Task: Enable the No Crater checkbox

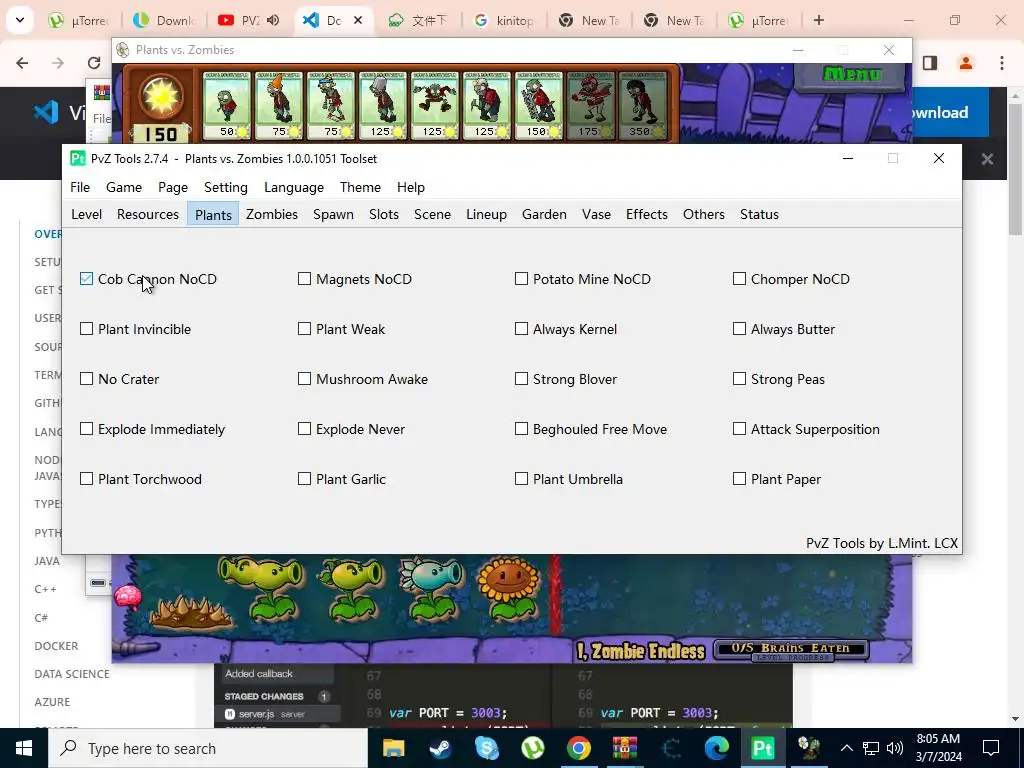Action: (x=86, y=379)
